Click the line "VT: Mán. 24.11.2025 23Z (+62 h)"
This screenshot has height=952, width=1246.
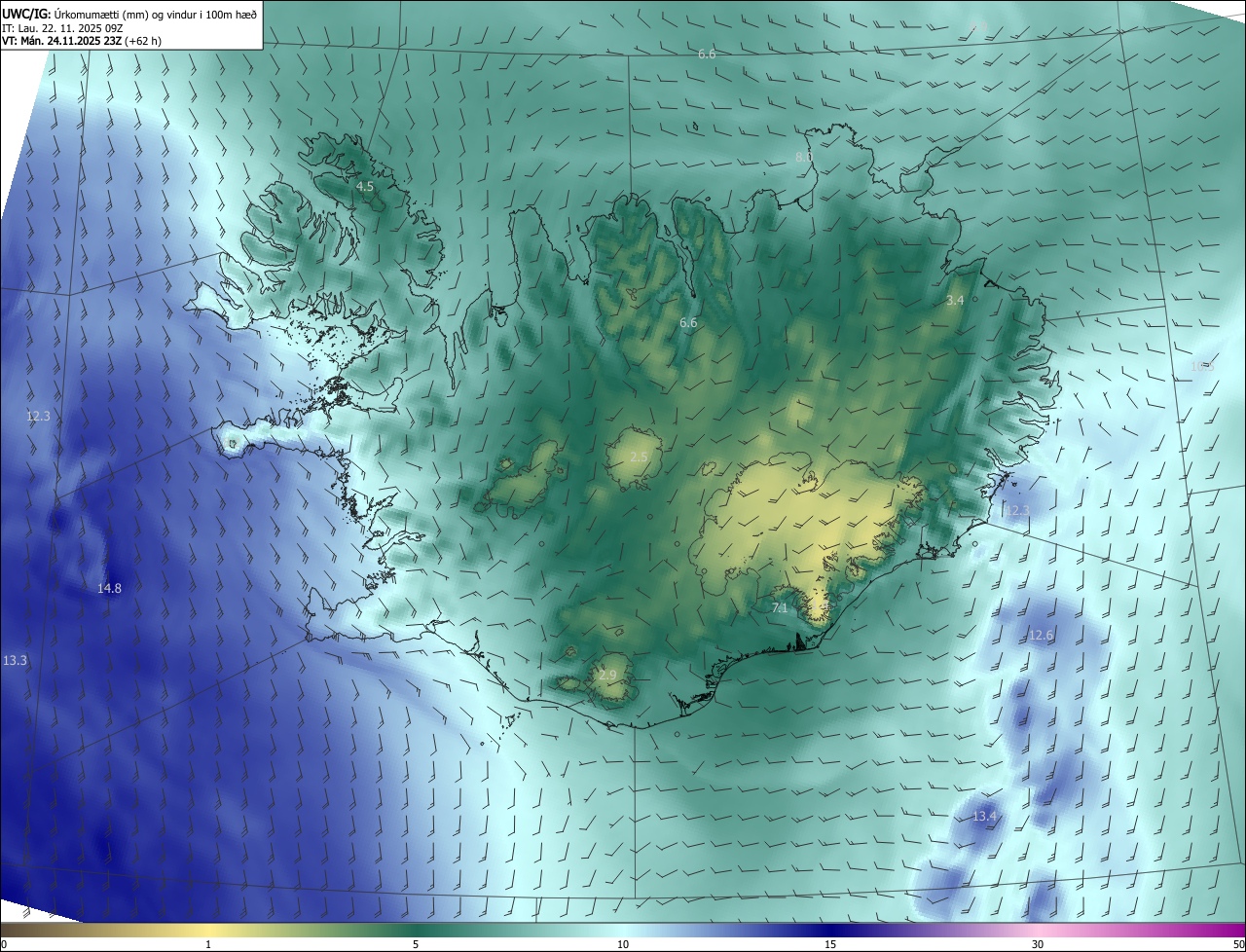[x=82, y=41]
